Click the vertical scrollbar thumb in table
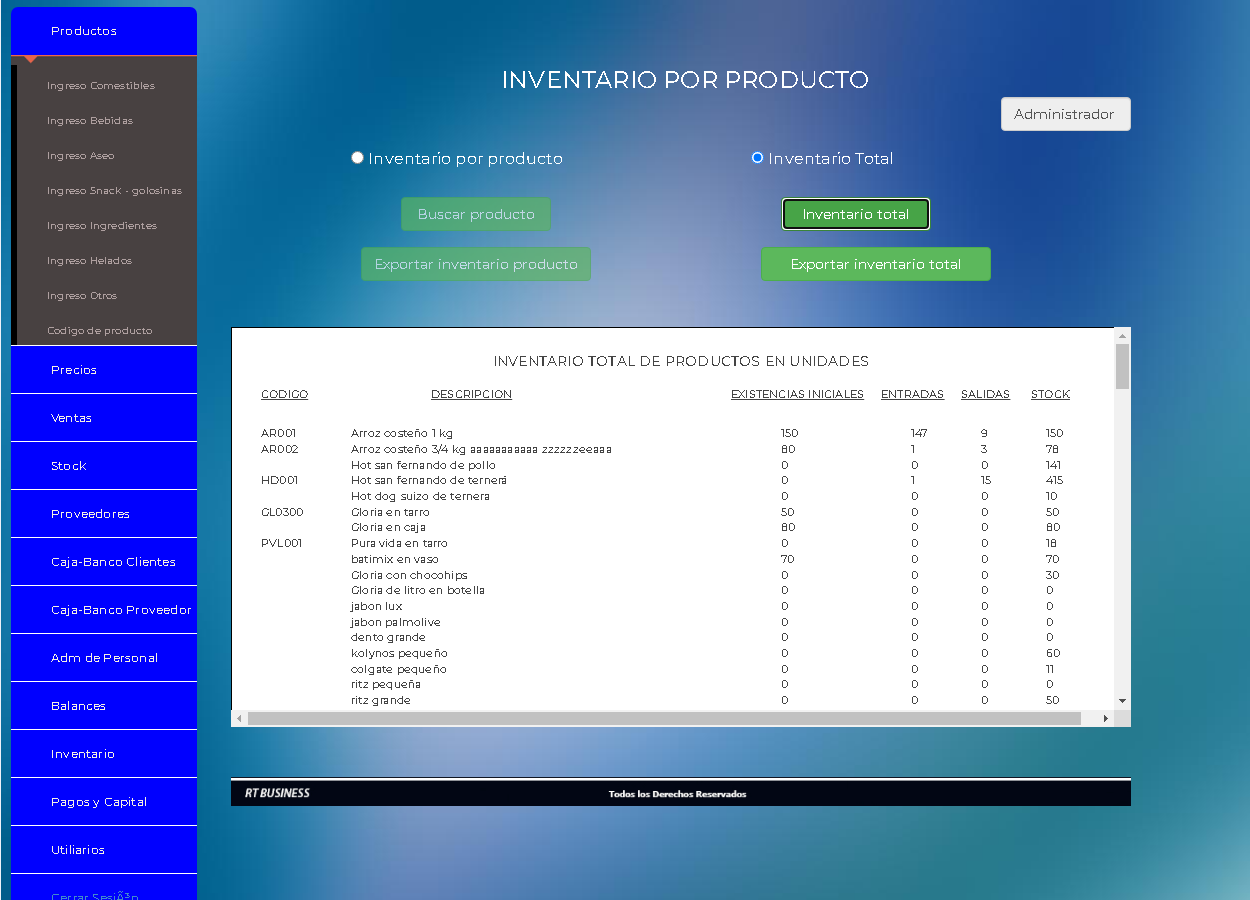Image resolution: width=1250 pixels, height=900 pixels. [1122, 366]
